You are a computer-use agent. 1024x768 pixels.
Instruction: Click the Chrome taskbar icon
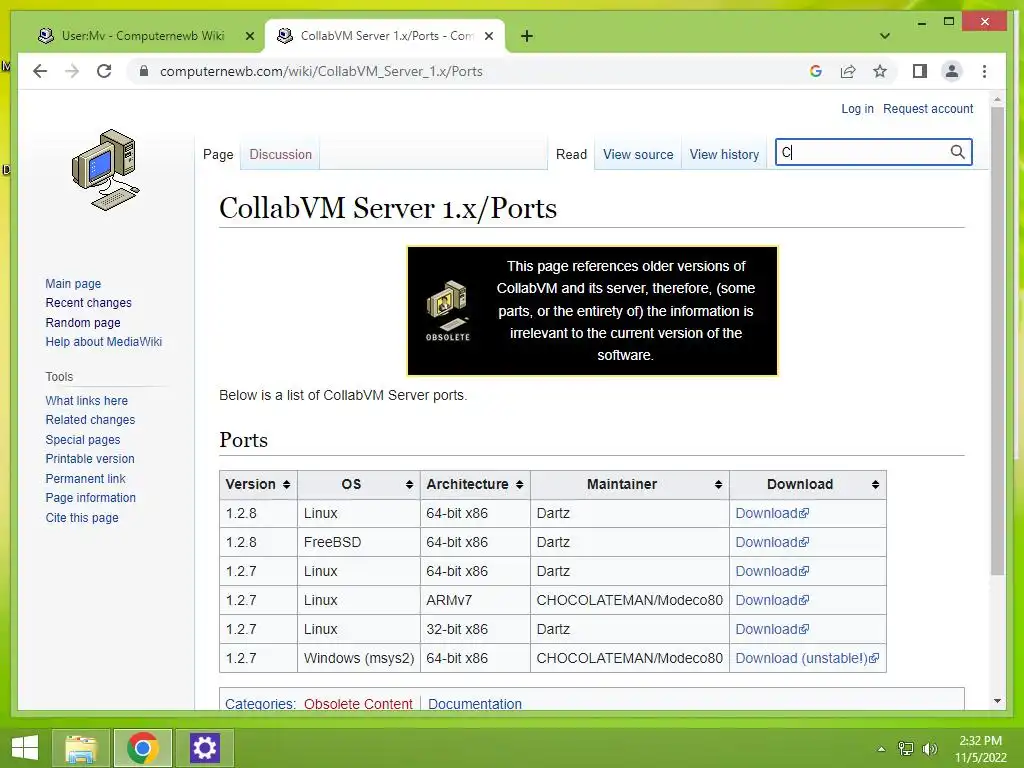[x=143, y=748]
